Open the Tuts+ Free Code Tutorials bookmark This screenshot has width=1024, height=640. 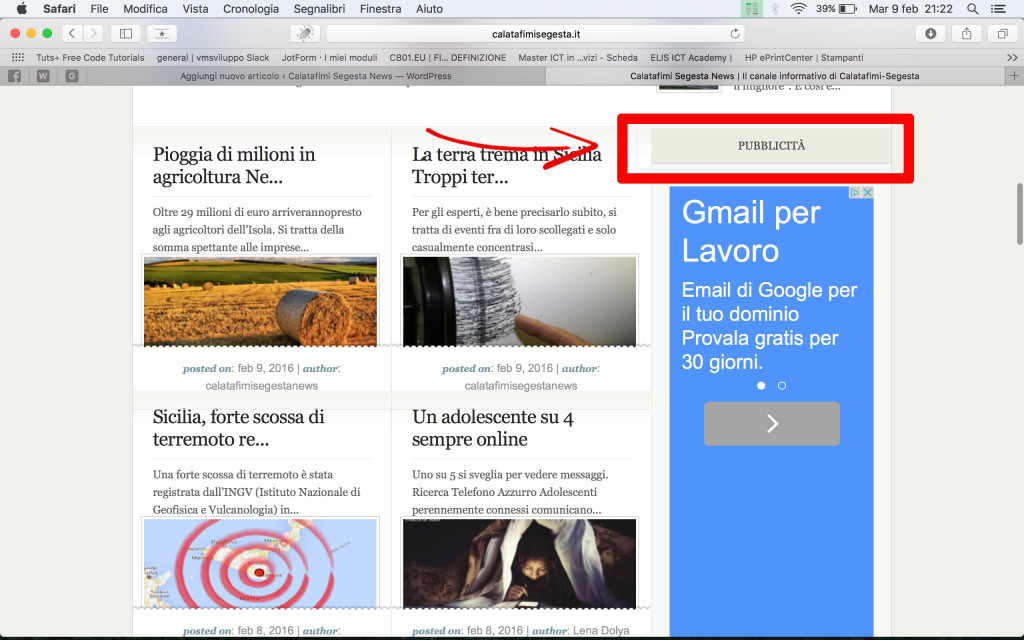tap(90, 57)
